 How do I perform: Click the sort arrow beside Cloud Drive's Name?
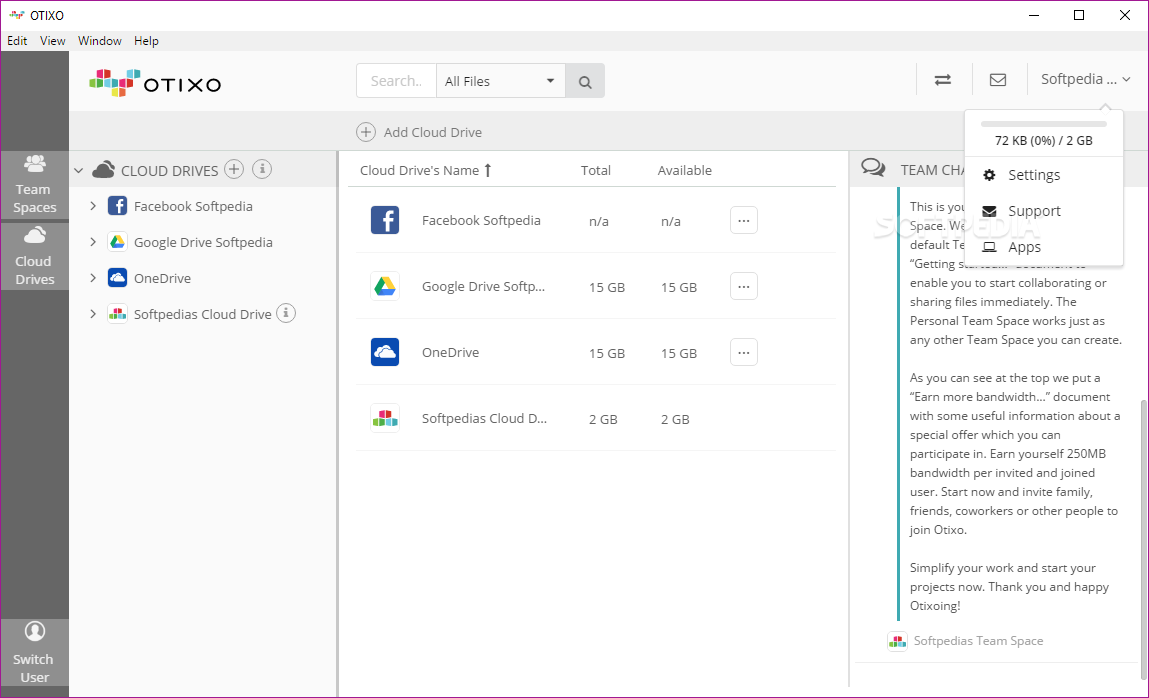click(488, 170)
